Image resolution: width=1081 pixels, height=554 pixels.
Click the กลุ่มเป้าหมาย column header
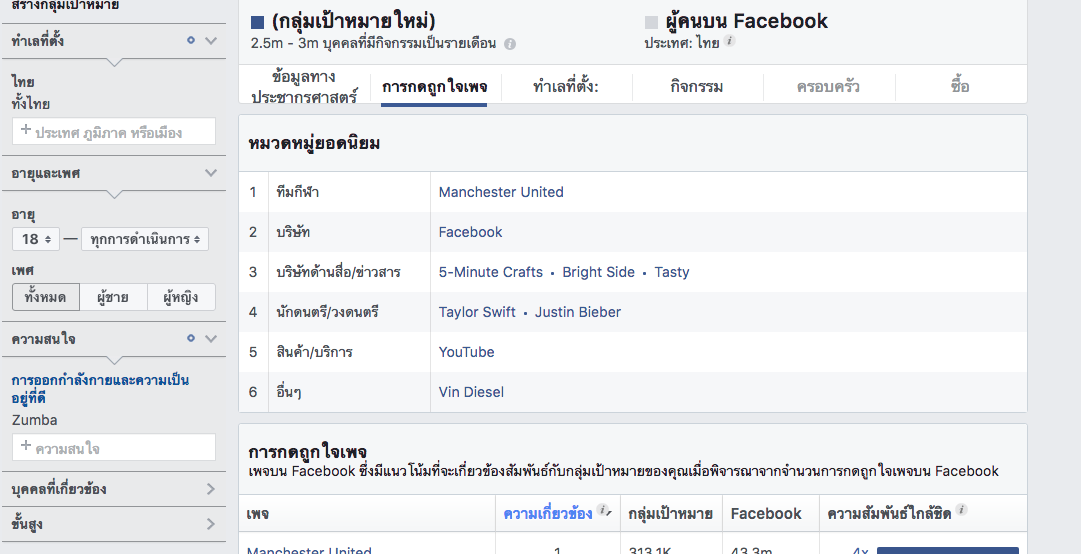(x=671, y=513)
